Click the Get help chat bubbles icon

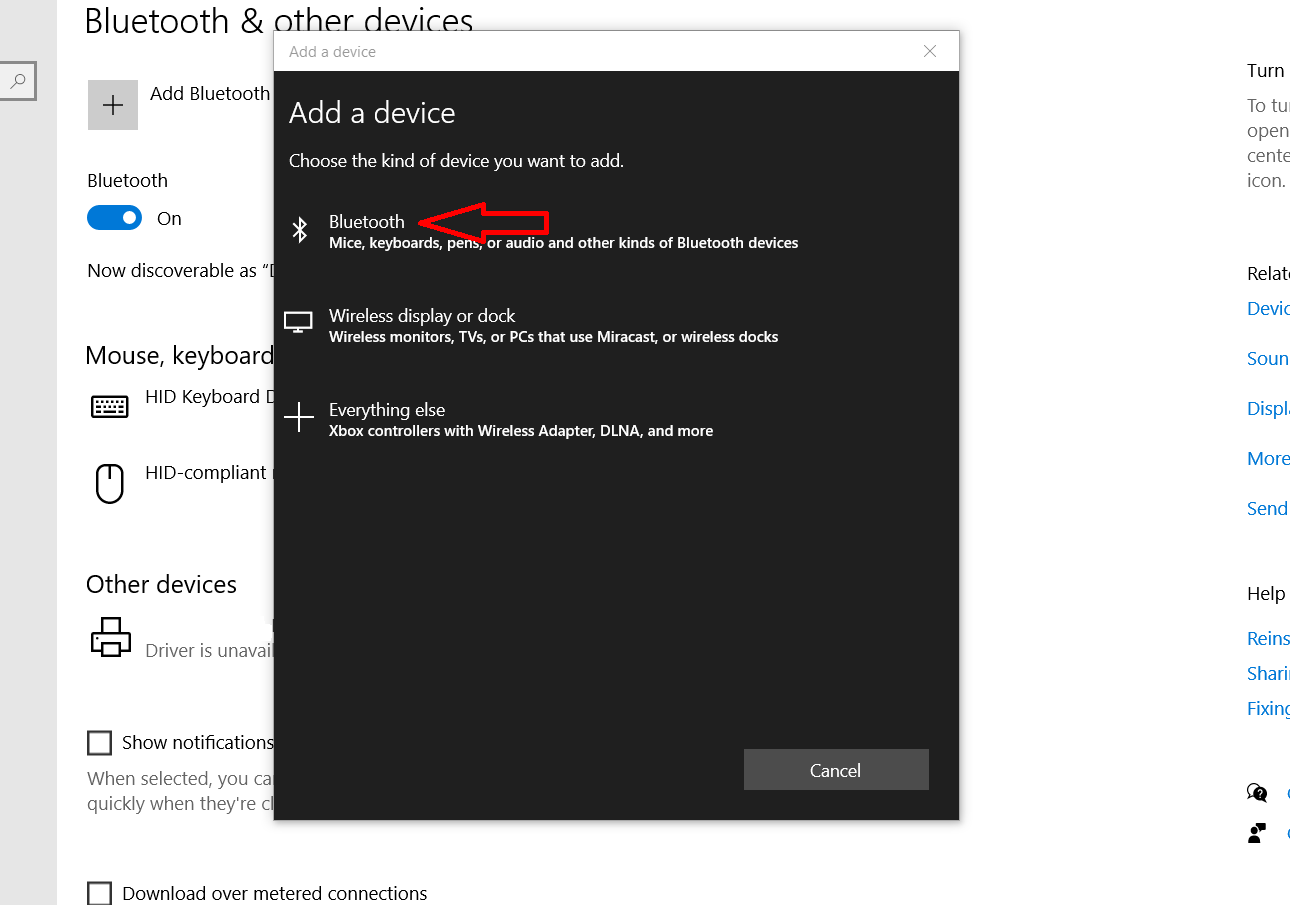tap(1257, 793)
